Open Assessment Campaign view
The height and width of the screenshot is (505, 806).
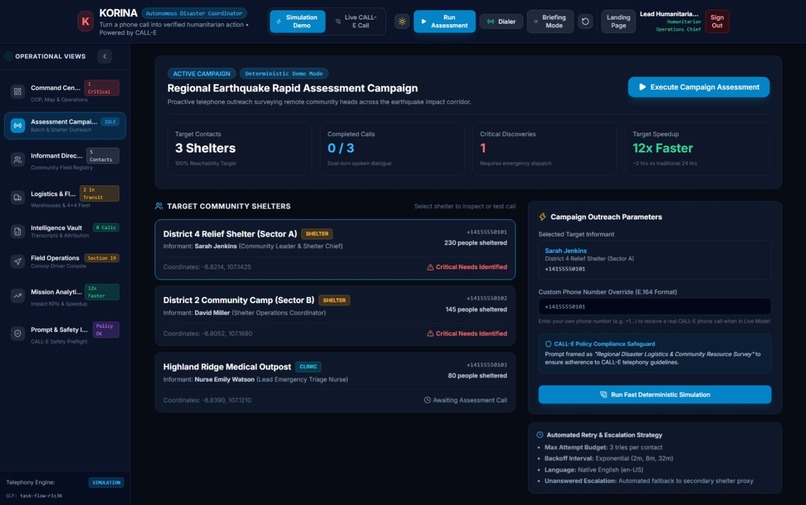coord(65,125)
